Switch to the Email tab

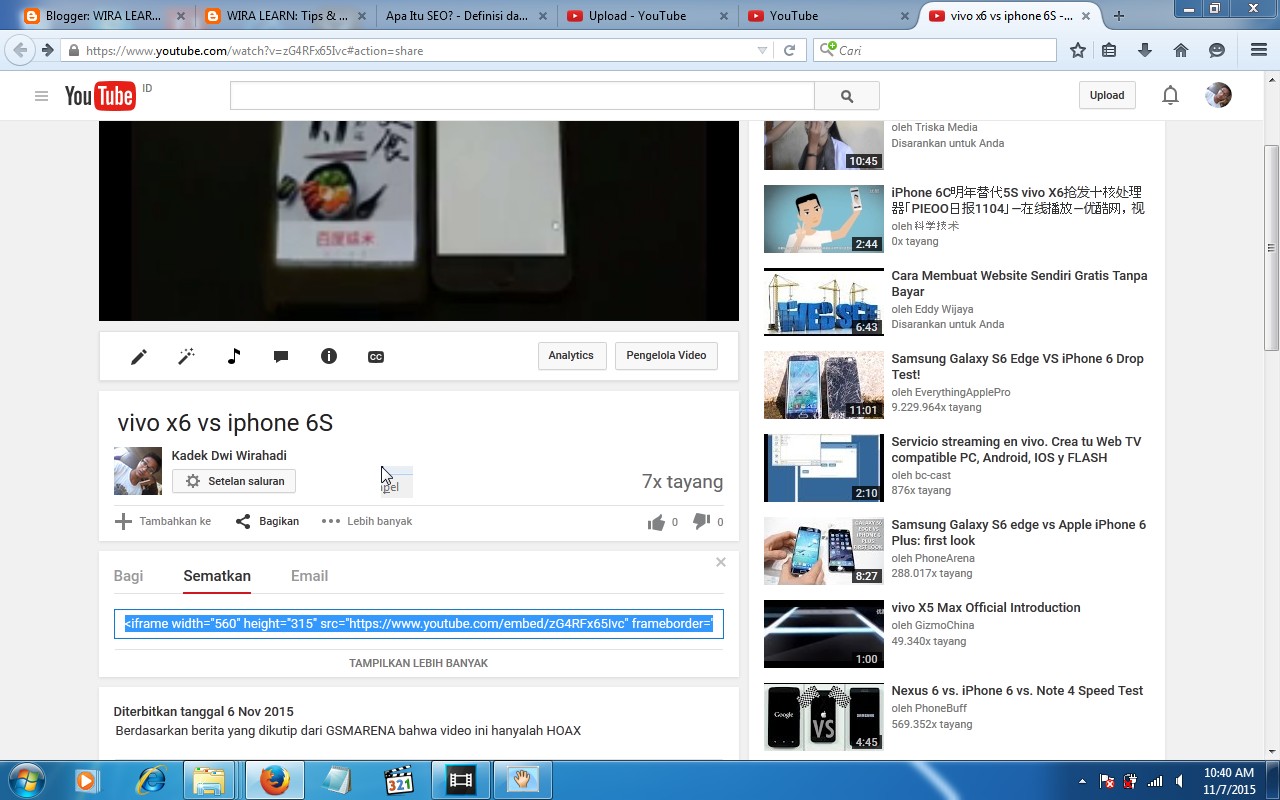coord(309,576)
